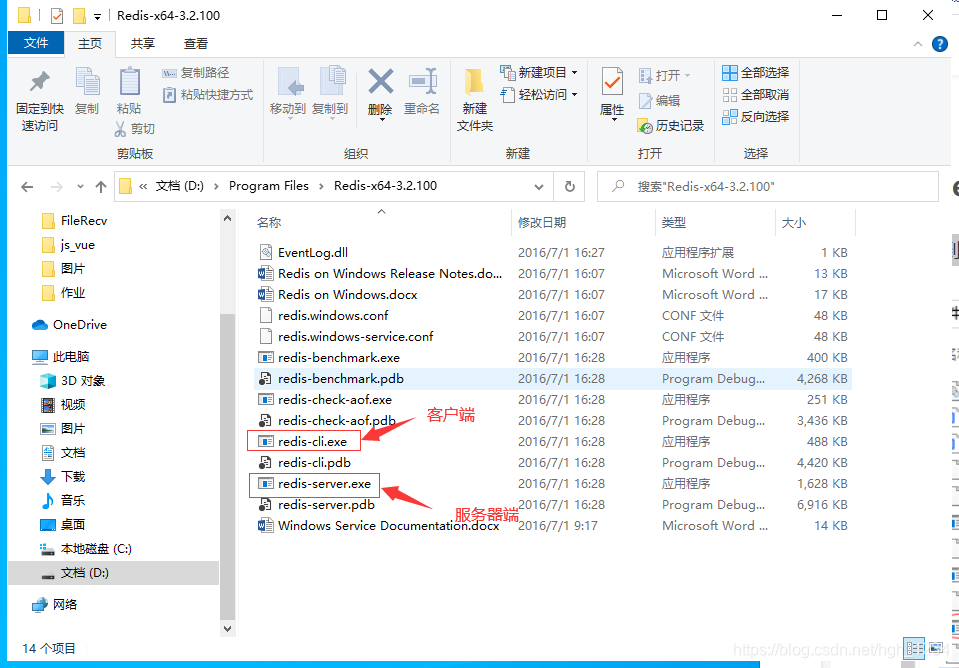Click the Refresh button

tap(570, 187)
